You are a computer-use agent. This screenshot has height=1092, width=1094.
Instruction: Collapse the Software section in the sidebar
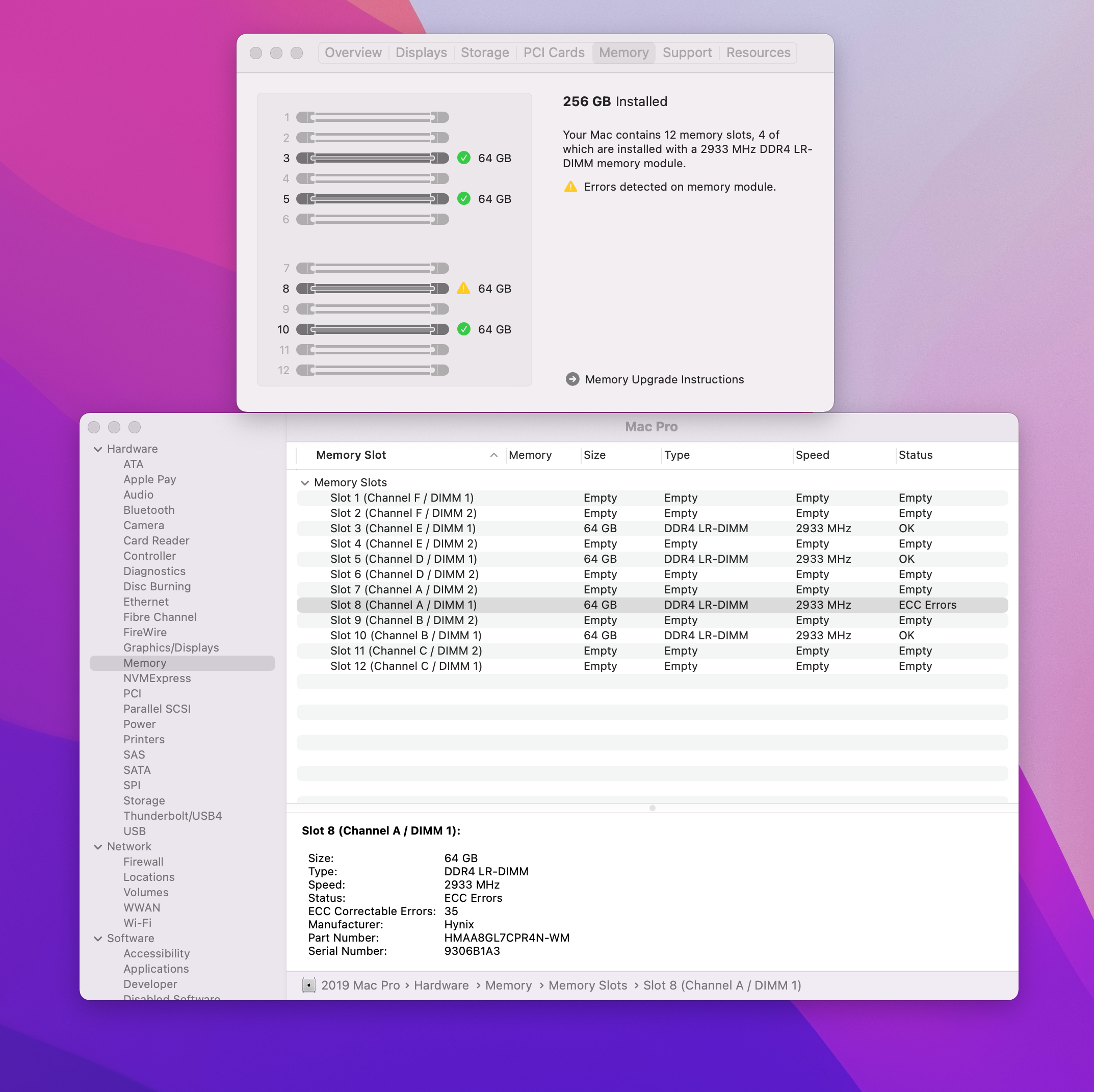tap(98, 939)
